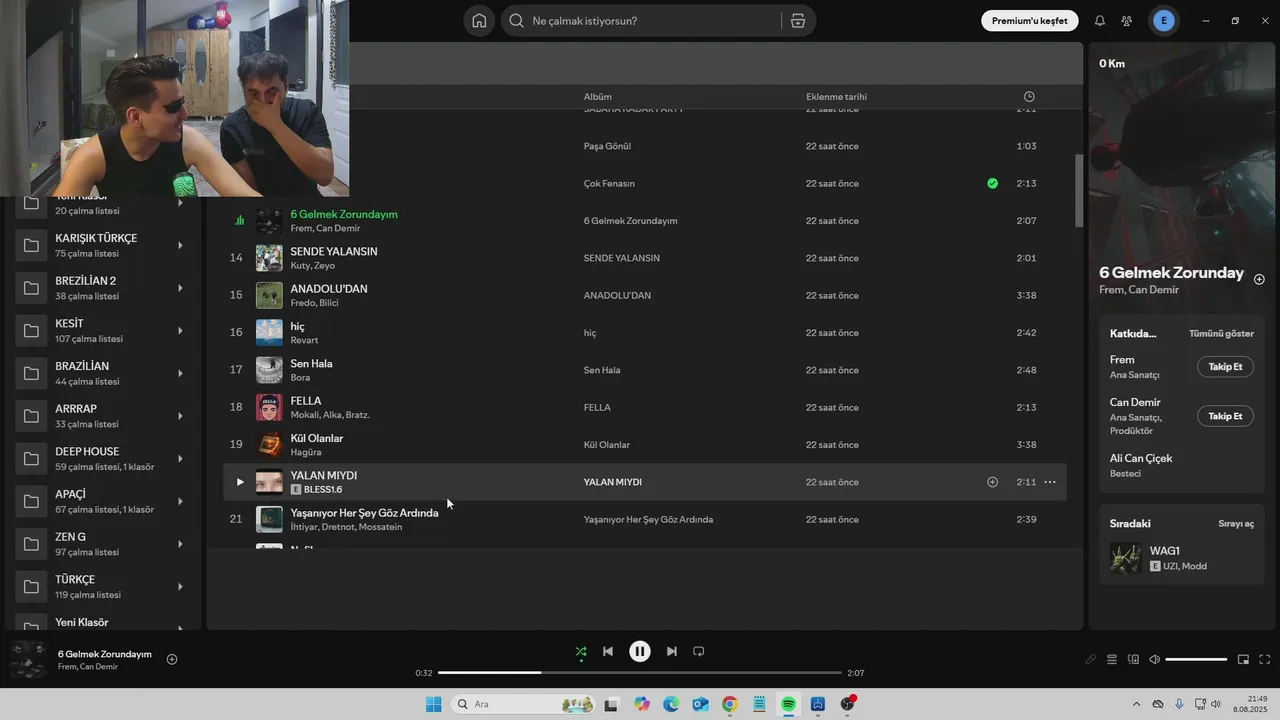Viewport: 1280px width, 720px height.
Task: Follow Frem with Takip Et
Action: 1225,367
